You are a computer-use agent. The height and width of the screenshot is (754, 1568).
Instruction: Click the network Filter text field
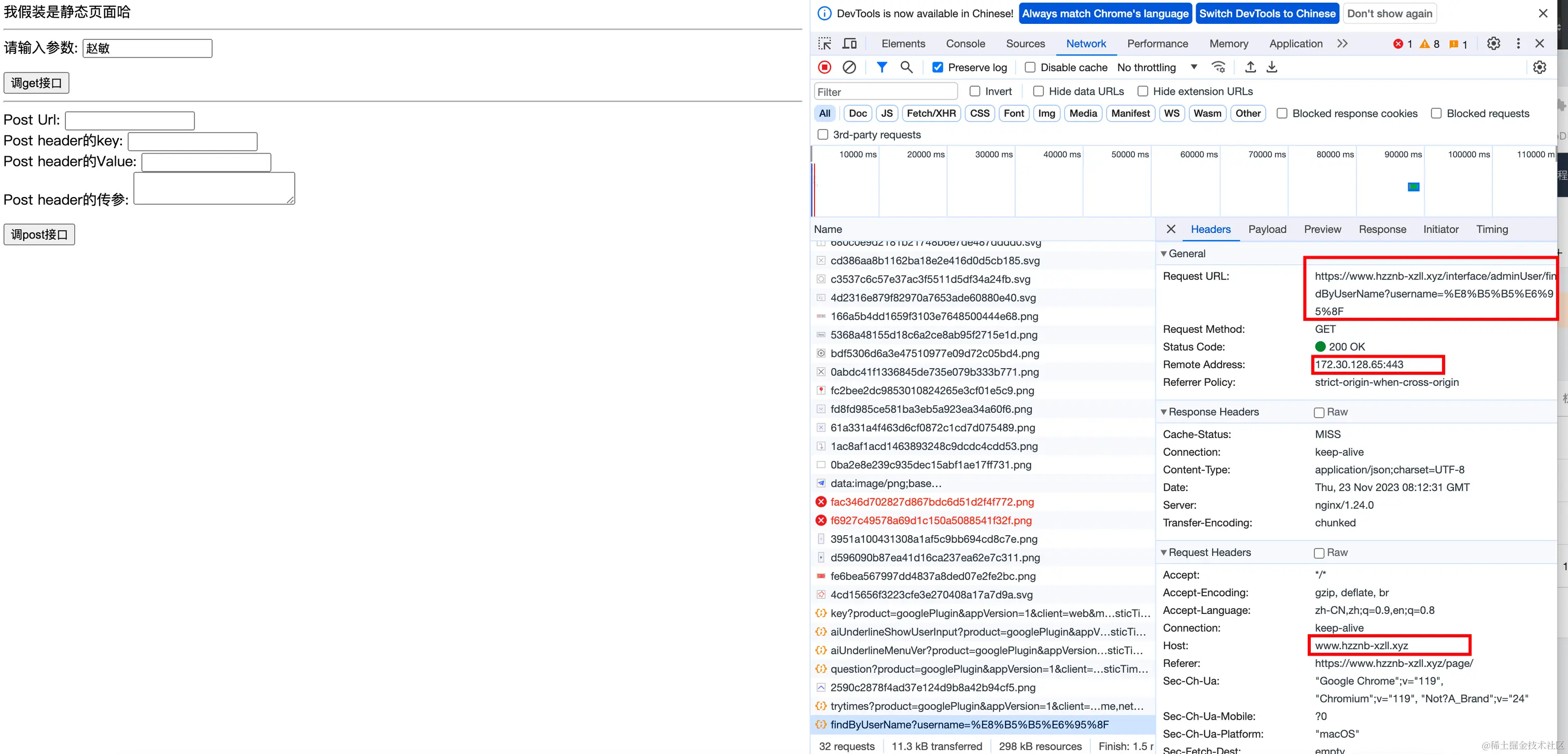click(886, 91)
